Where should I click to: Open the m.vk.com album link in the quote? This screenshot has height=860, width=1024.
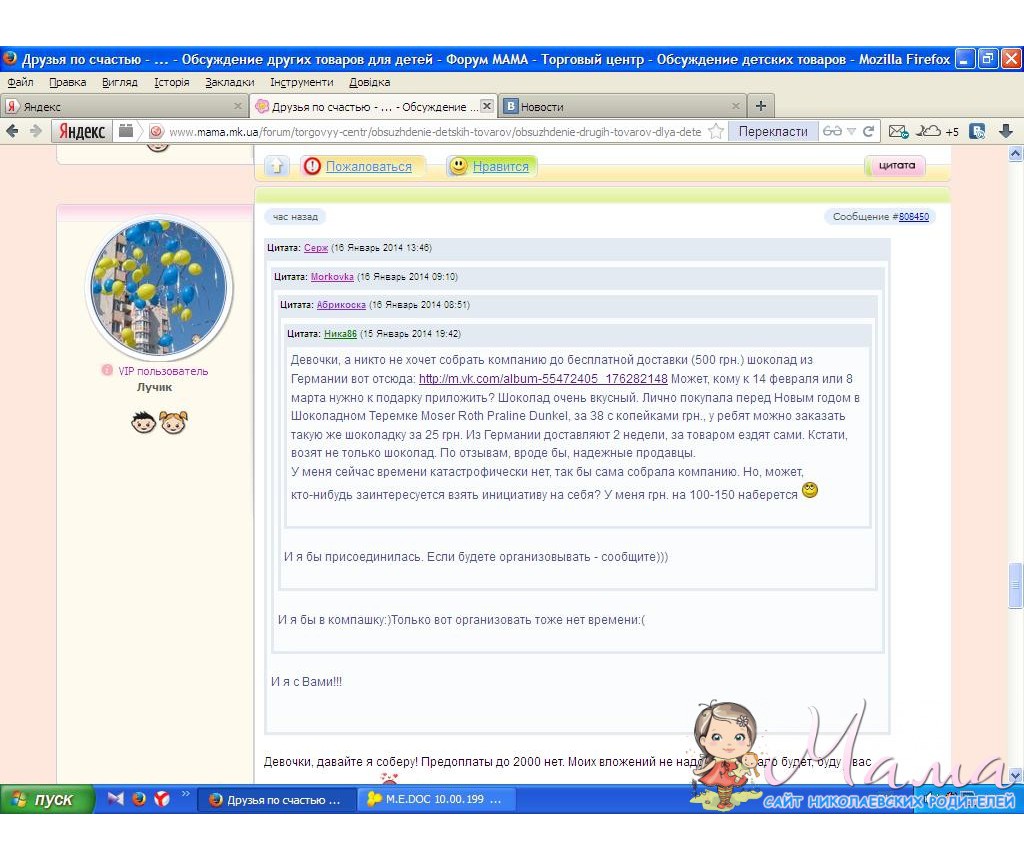tap(543, 379)
